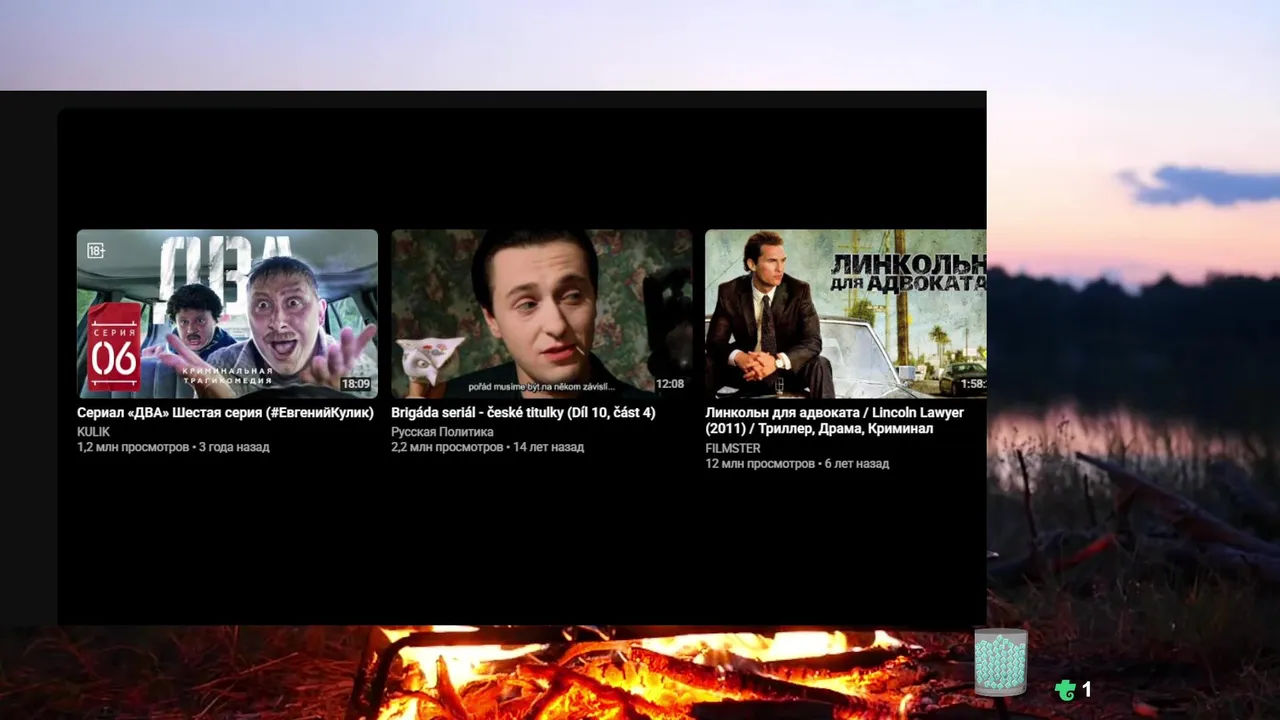Click the green puzzle piece counter icon
Screen dimensions: 1280x720
point(1065,689)
